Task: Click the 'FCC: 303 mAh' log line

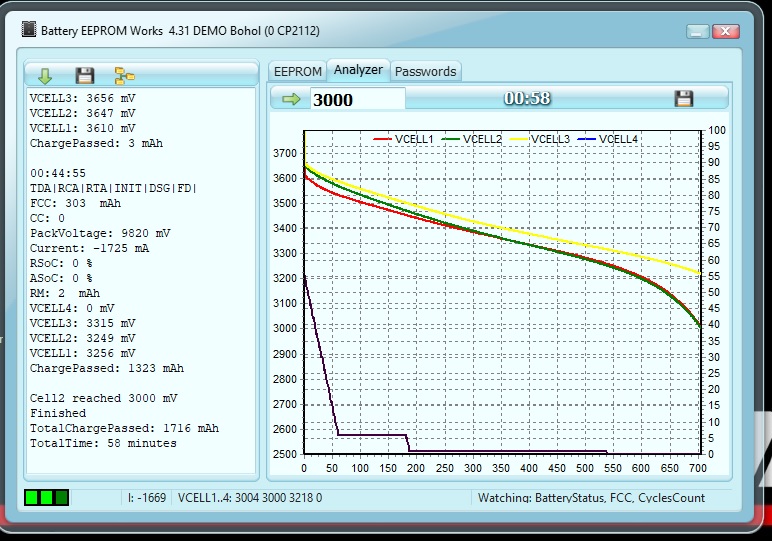Action: [75, 203]
